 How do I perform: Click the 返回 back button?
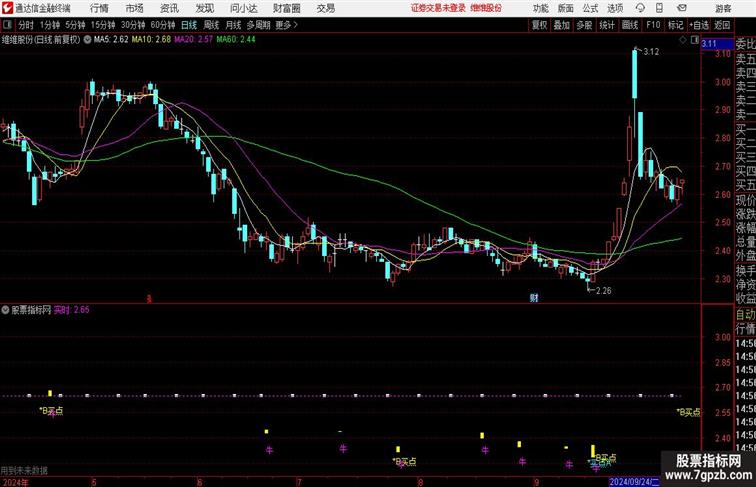pos(722,25)
